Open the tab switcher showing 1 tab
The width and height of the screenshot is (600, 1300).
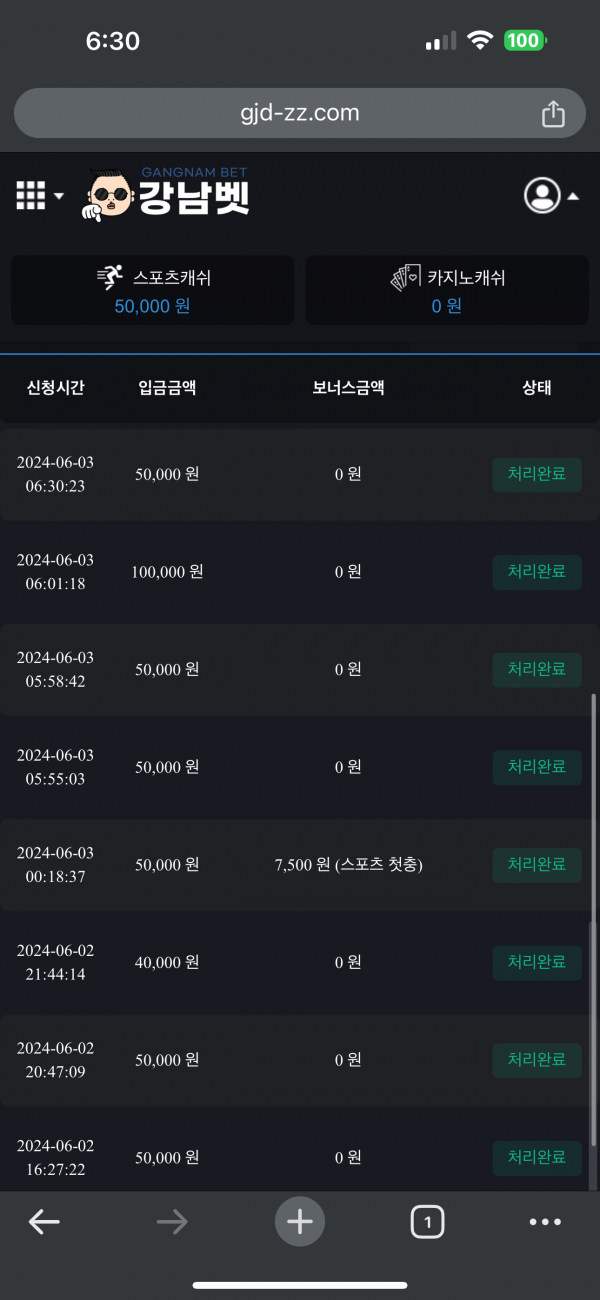(427, 1221)
